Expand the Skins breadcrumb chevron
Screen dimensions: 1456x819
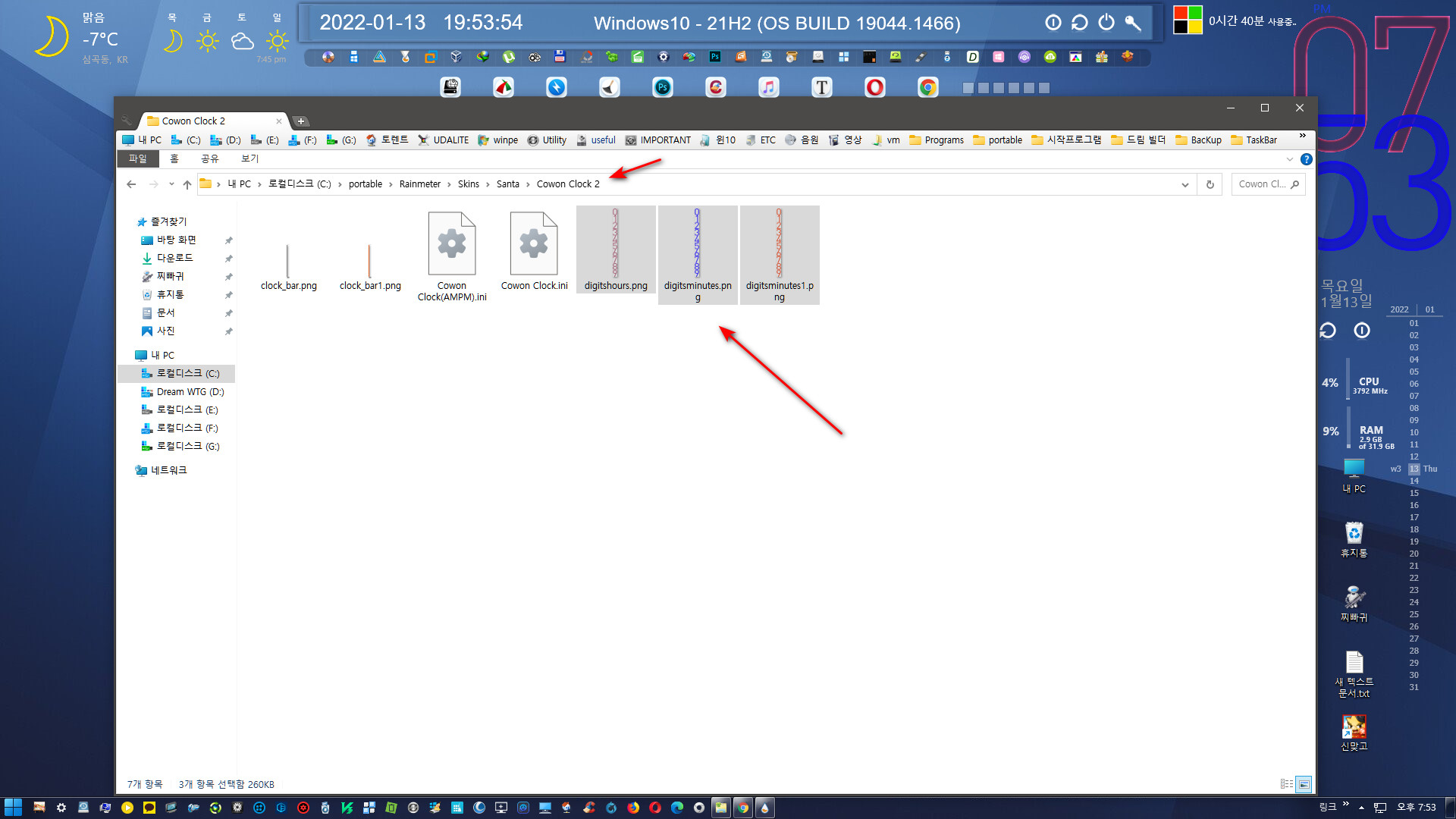coord(488,184)
